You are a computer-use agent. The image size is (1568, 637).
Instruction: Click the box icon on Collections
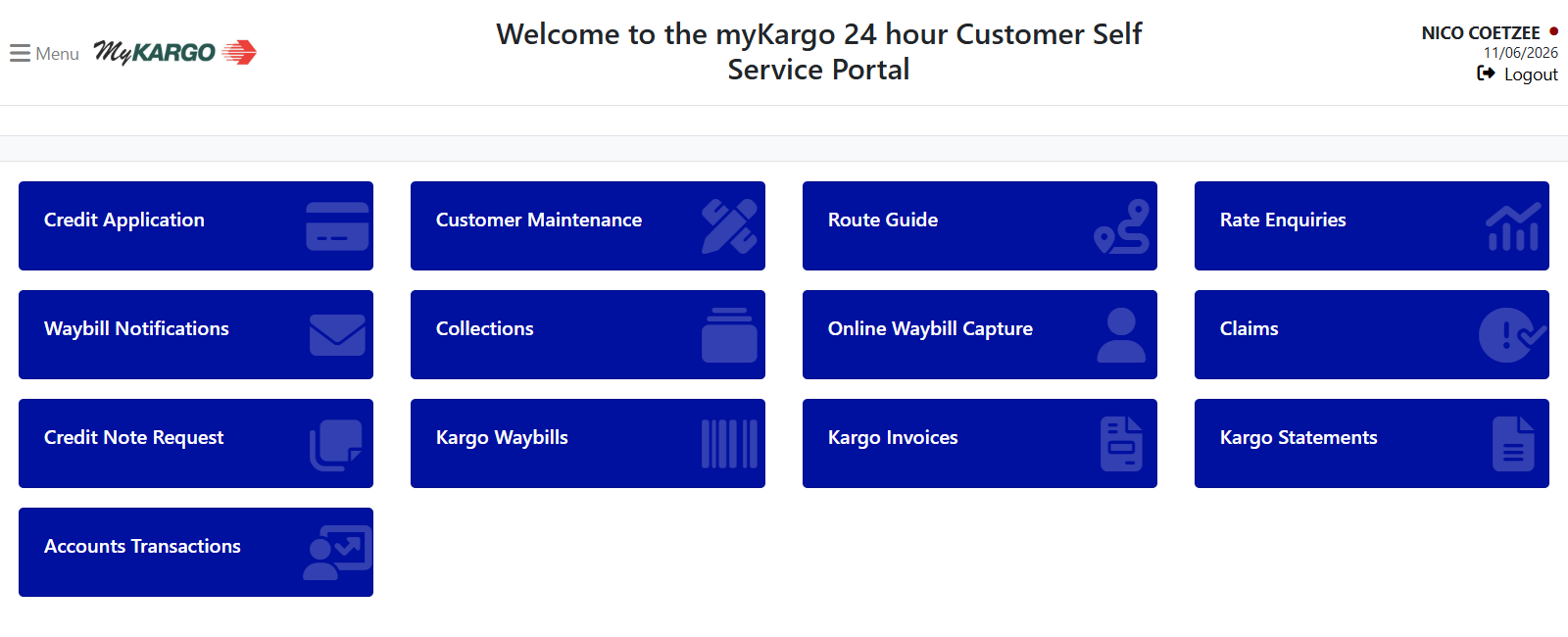coord(729,335)
